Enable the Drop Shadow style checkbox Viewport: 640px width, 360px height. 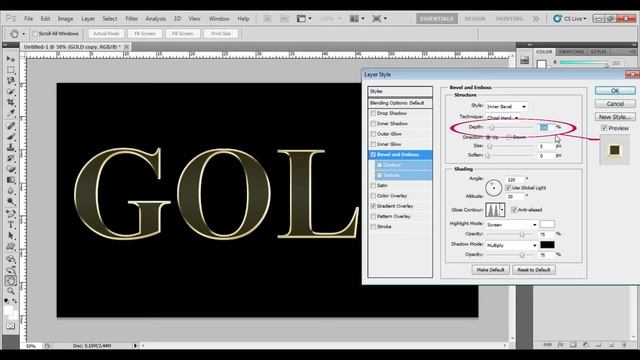click(373, 113)
